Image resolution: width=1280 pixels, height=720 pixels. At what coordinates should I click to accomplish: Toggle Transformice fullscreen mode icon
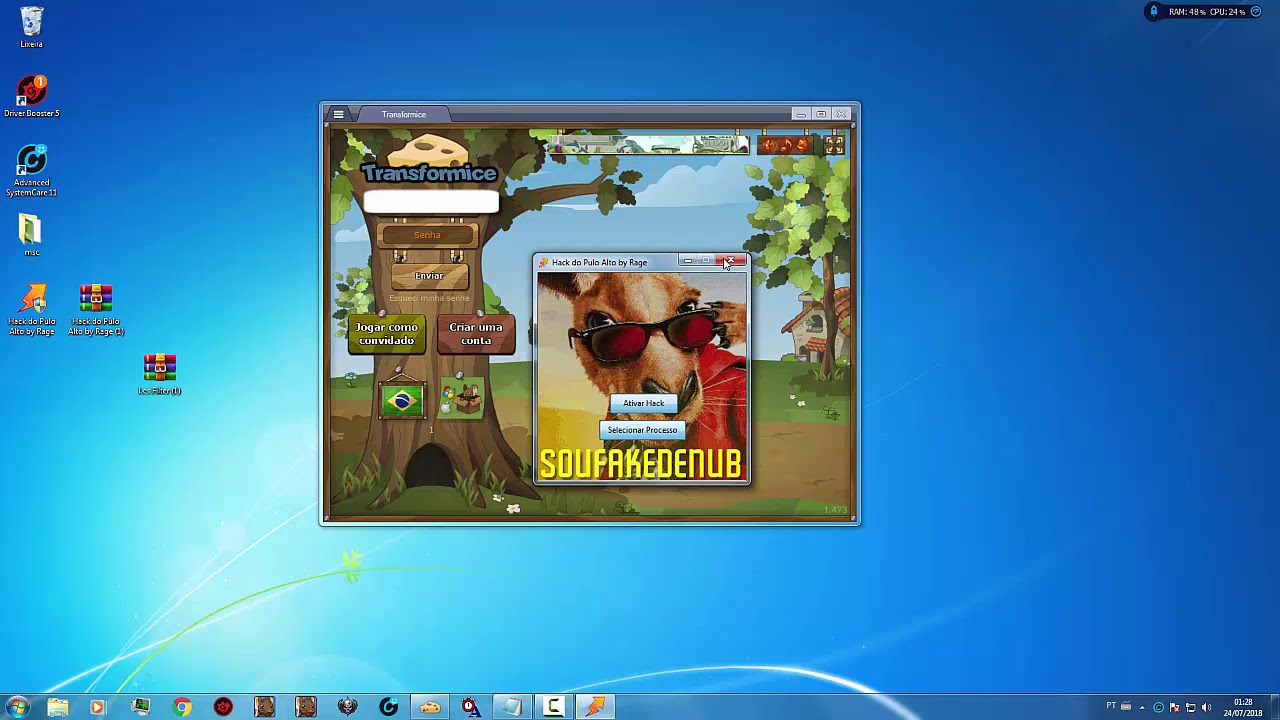click(834, 146)
